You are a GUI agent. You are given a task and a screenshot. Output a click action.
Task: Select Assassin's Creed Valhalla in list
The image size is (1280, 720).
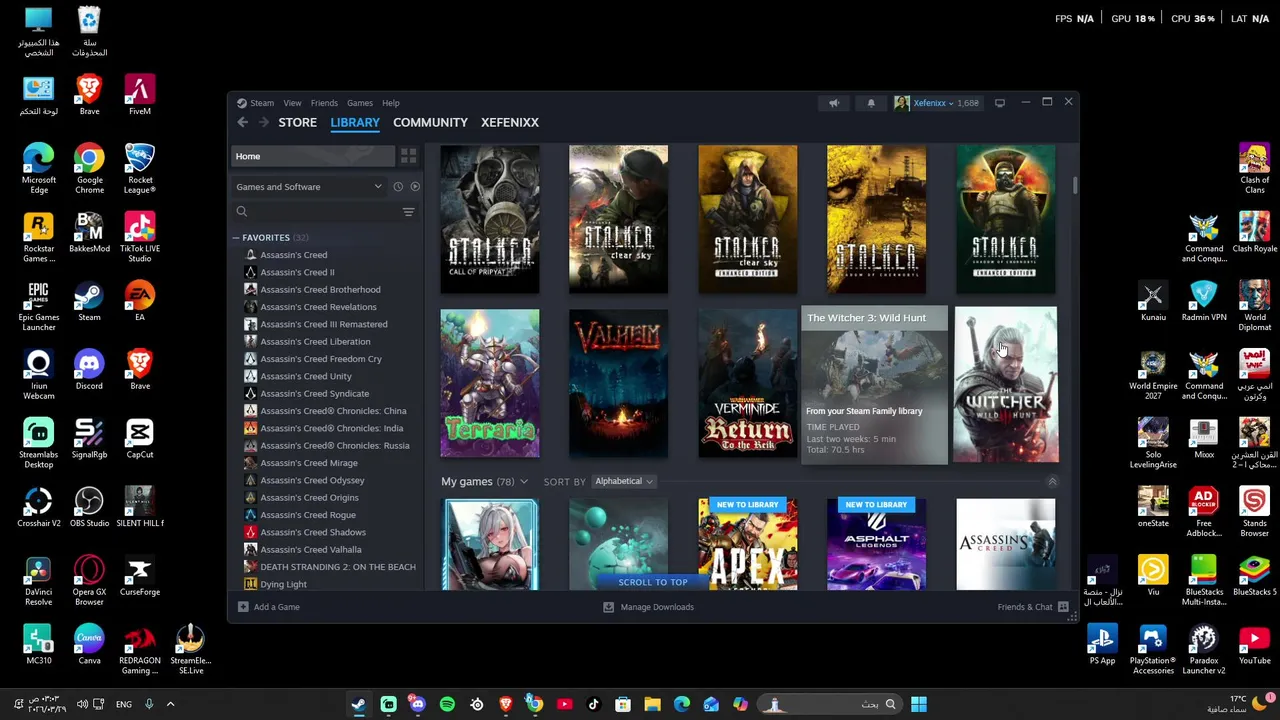(x=311, y=549)
